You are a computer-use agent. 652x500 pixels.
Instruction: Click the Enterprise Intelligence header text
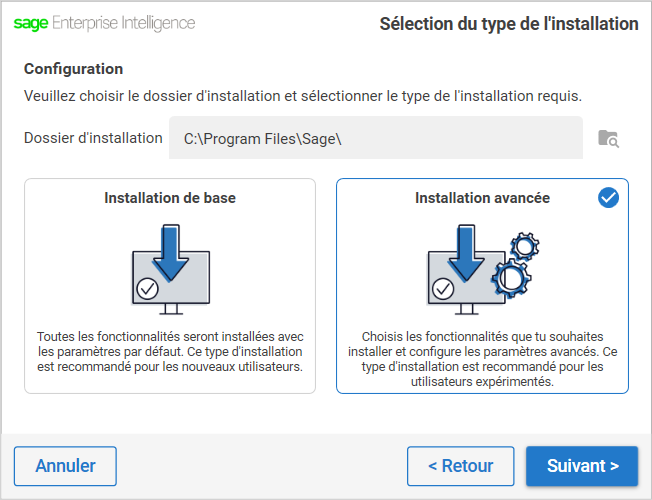click(123, 23)
